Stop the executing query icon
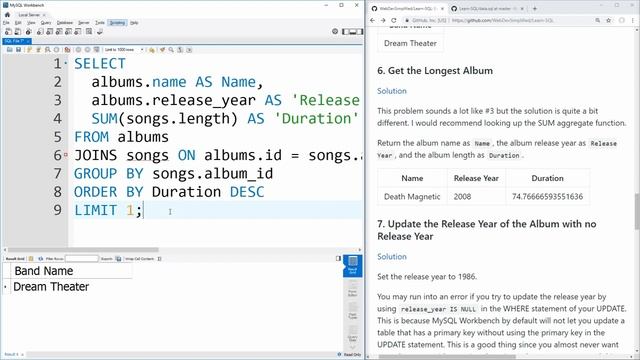Viewport: 640px width, 360px height. (57, 50)
